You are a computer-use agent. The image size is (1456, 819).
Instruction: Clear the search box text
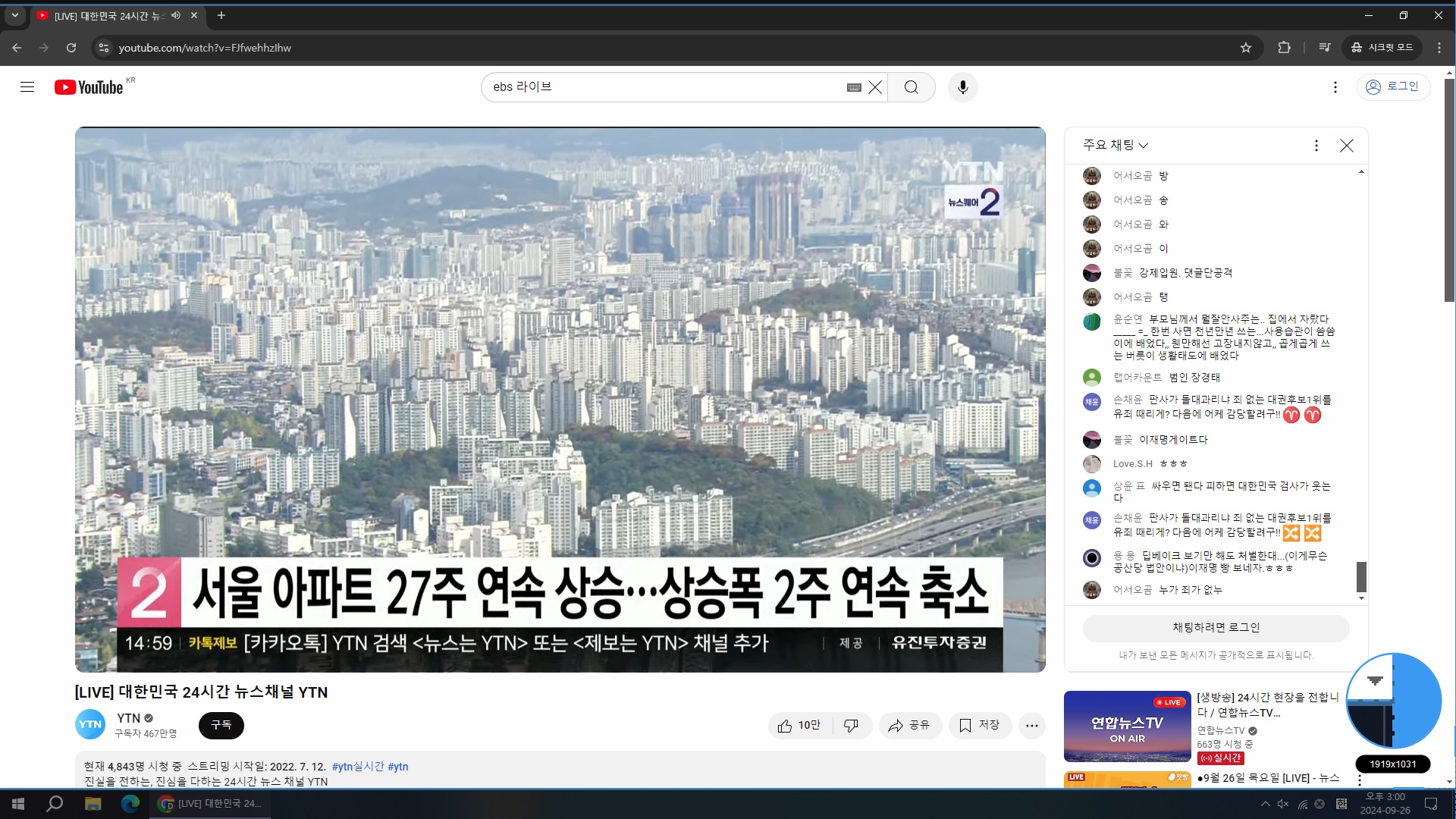[x=875, y=87]
